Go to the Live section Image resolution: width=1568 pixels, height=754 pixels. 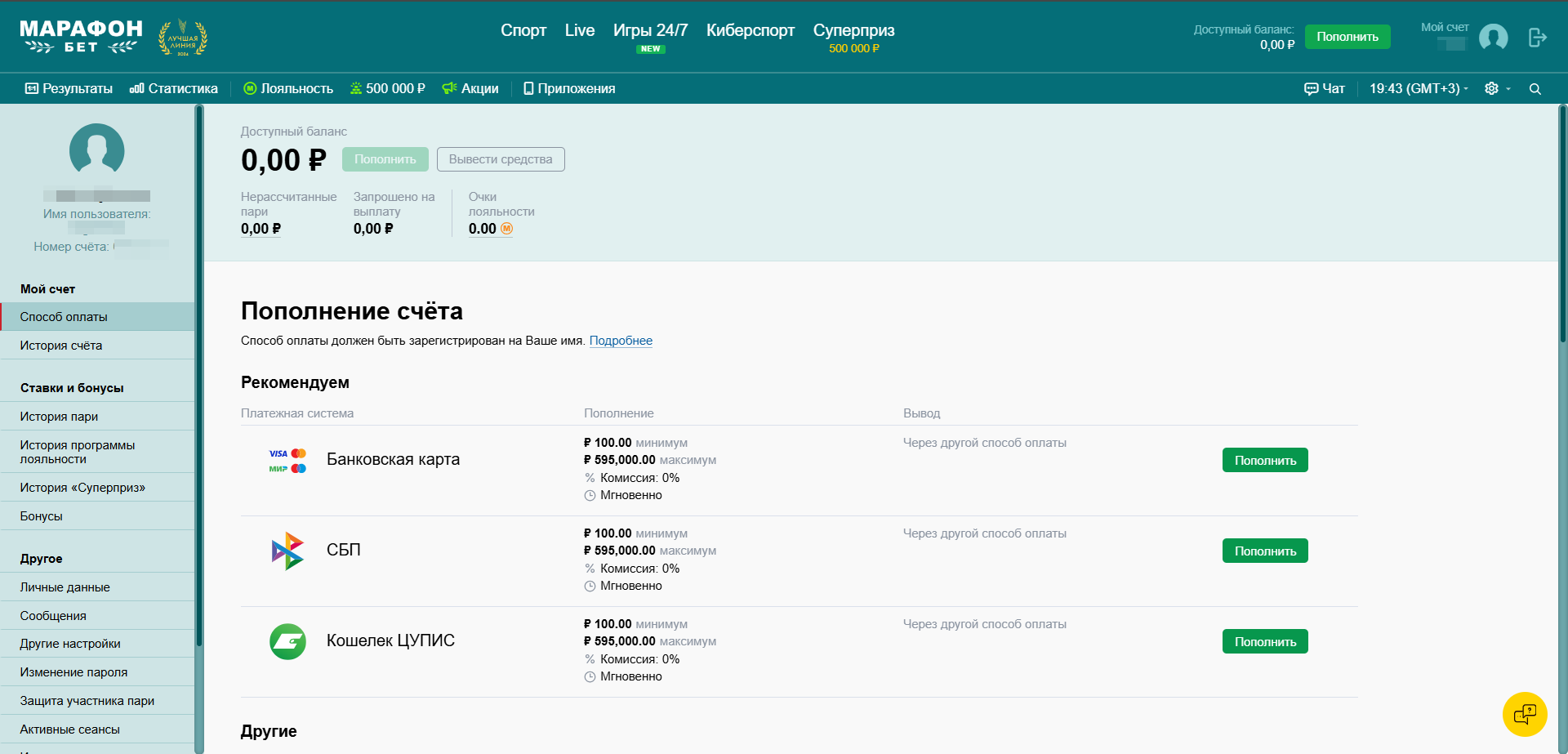[579, 30]
